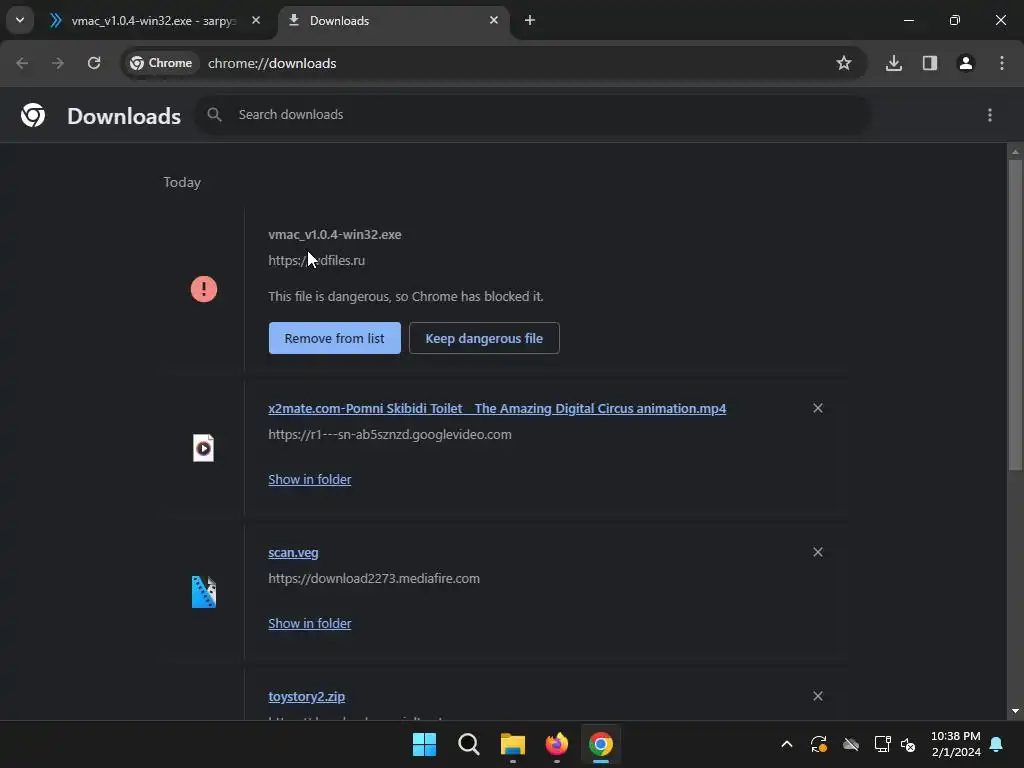1024x768 pixels.
Task: Open the x2mate.com Pomni Skibidi Toilet mp4 link
Action: click(x=497, y=409)
